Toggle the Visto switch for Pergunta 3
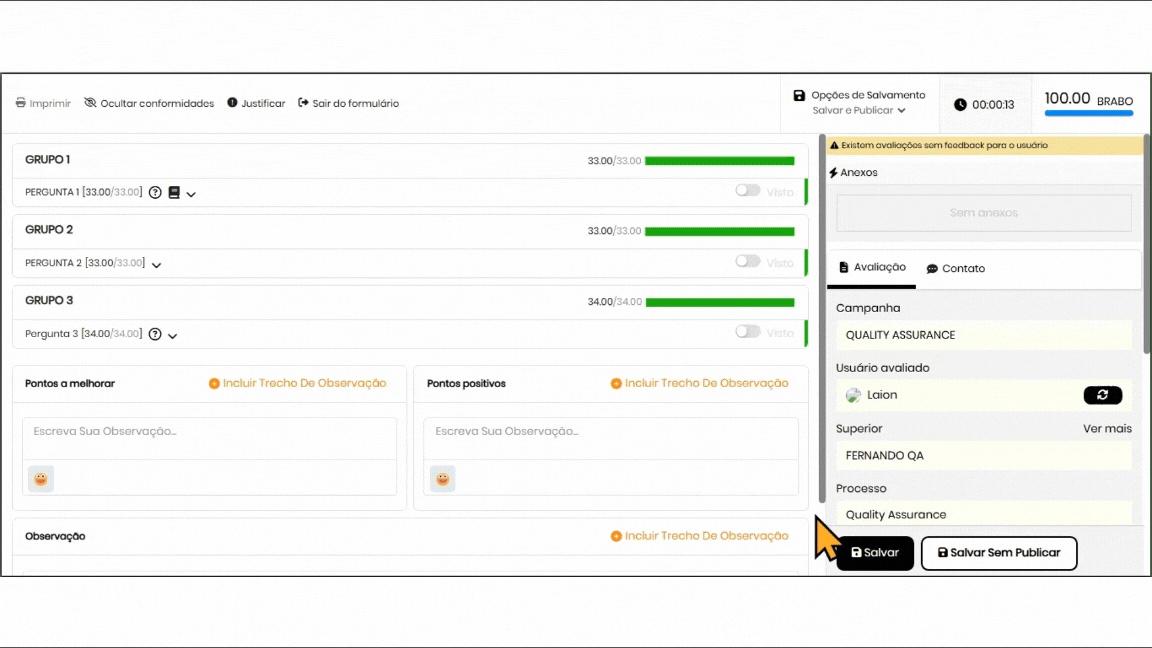Image resolution: width=1152 pixels, height=648 pixels. (x=748, y=331)
